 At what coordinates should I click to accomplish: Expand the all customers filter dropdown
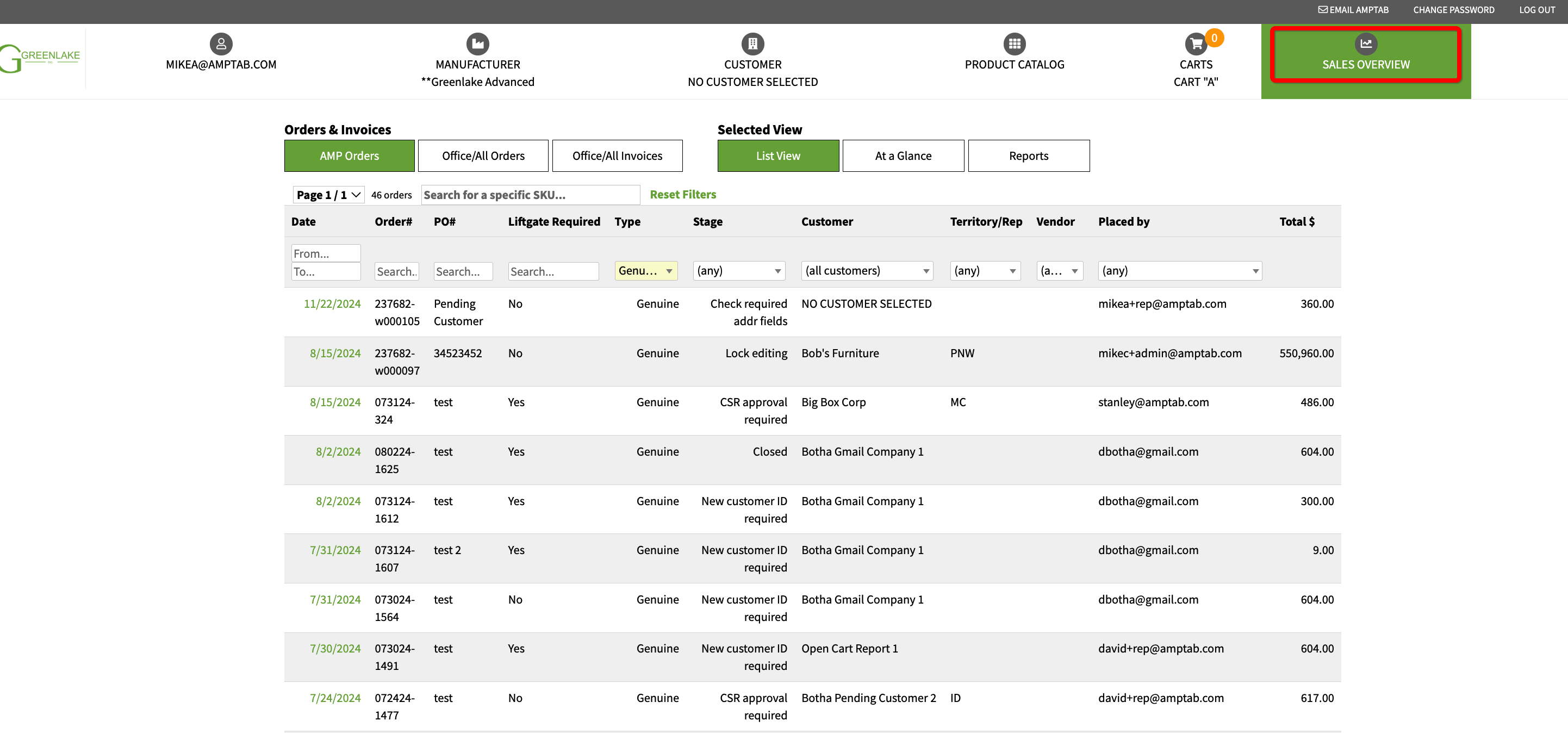click(867, 271)
